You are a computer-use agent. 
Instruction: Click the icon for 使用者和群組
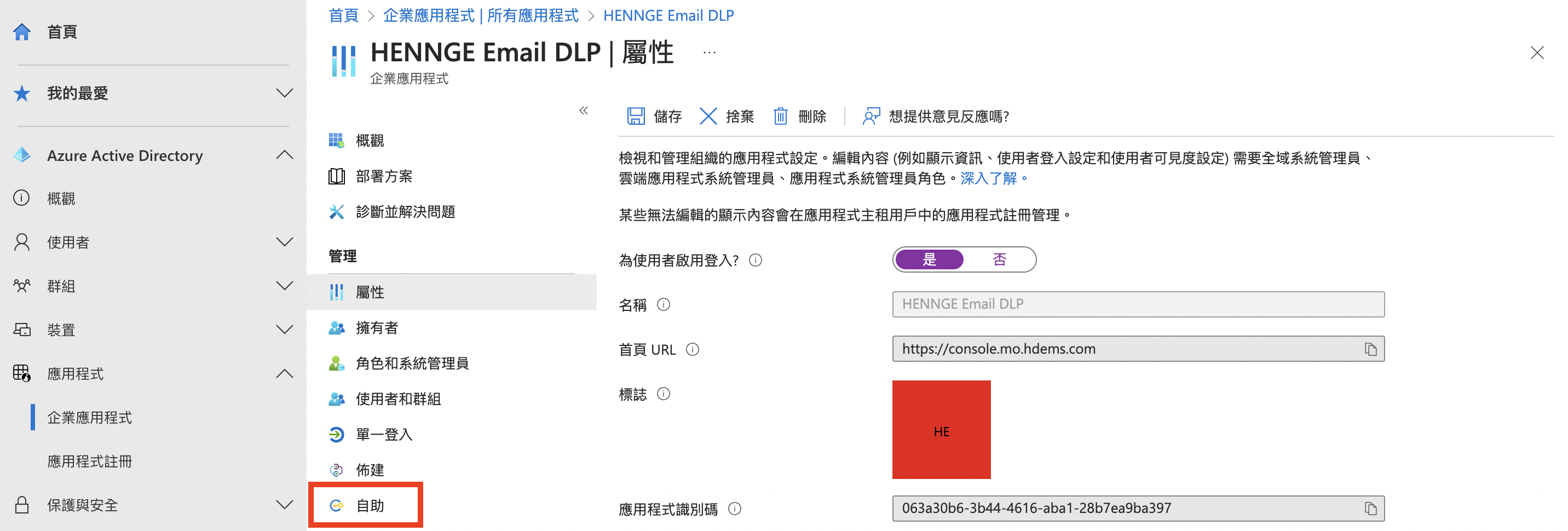tap(337, 399)
